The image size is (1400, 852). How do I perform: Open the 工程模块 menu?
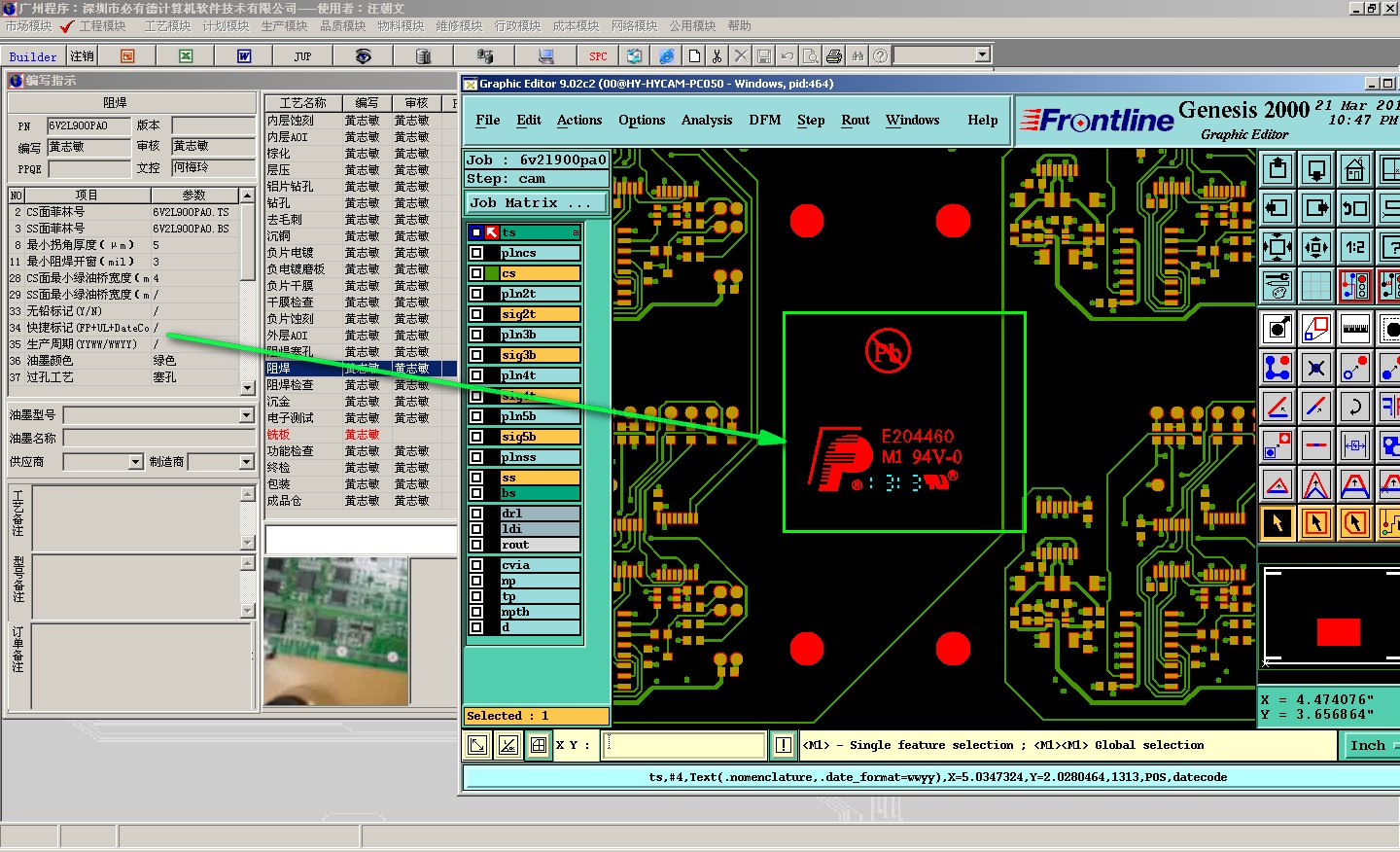tap(103, 26)
